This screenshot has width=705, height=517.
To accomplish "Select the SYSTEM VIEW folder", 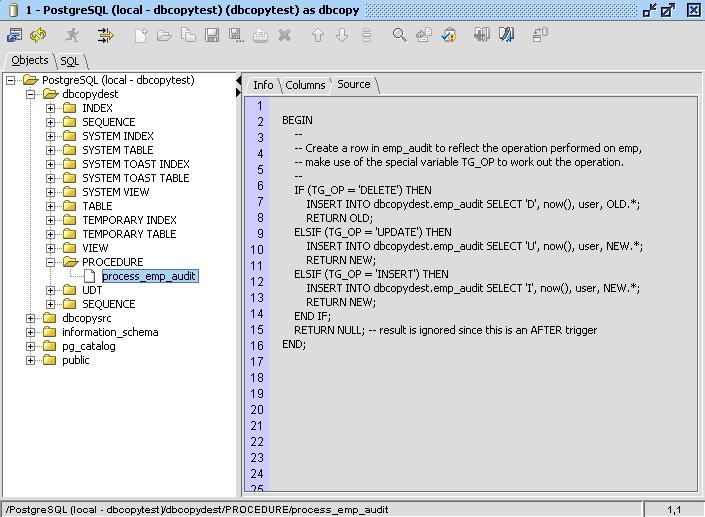I will tap(115, 192).
